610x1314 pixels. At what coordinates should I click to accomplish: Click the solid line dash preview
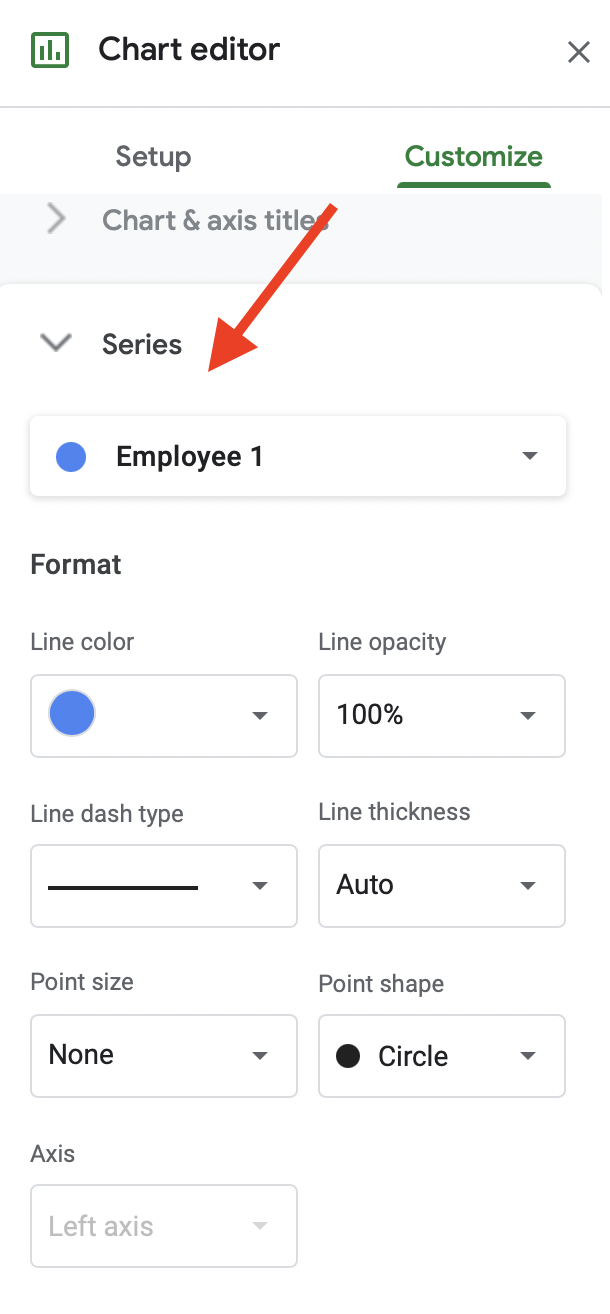[x=123, y=887]
